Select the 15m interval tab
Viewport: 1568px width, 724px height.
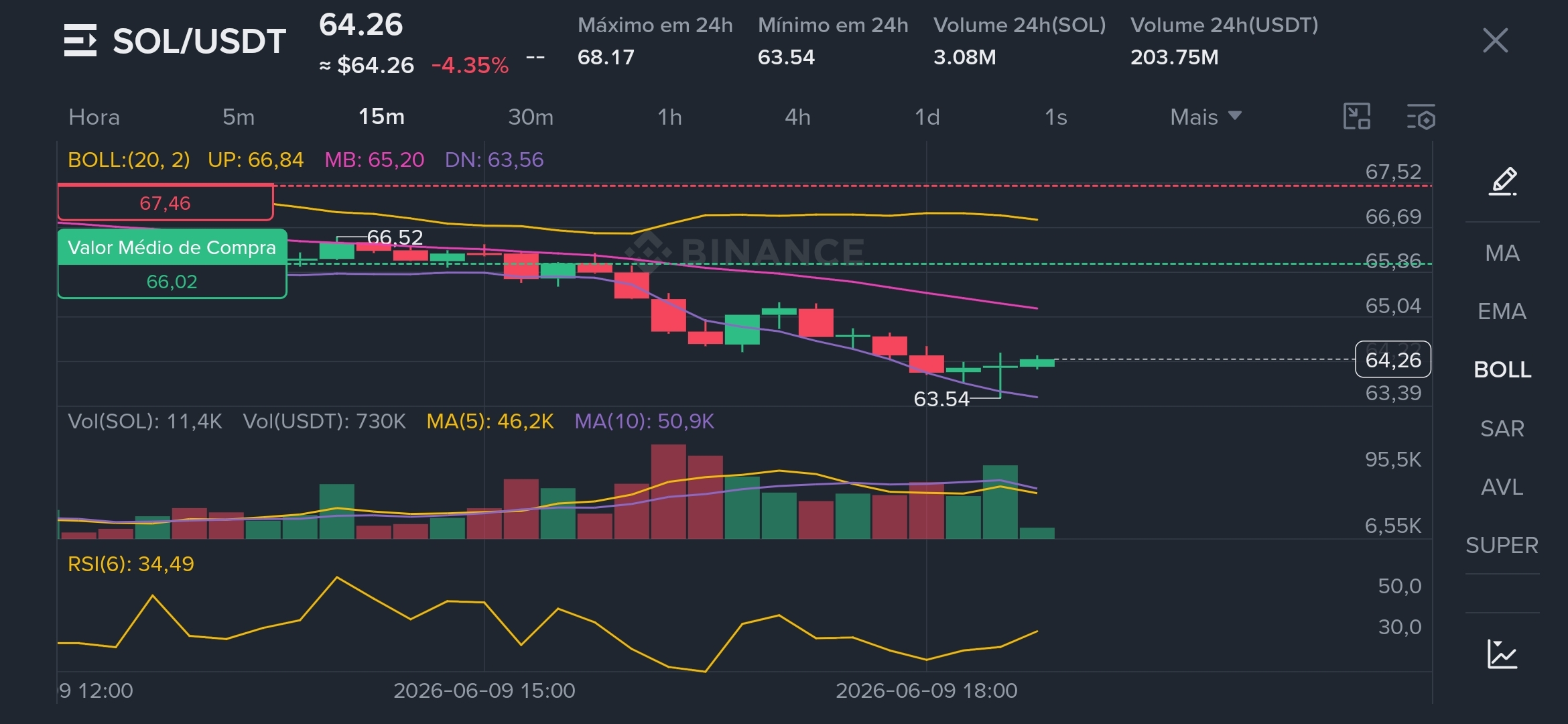point(381,117)
